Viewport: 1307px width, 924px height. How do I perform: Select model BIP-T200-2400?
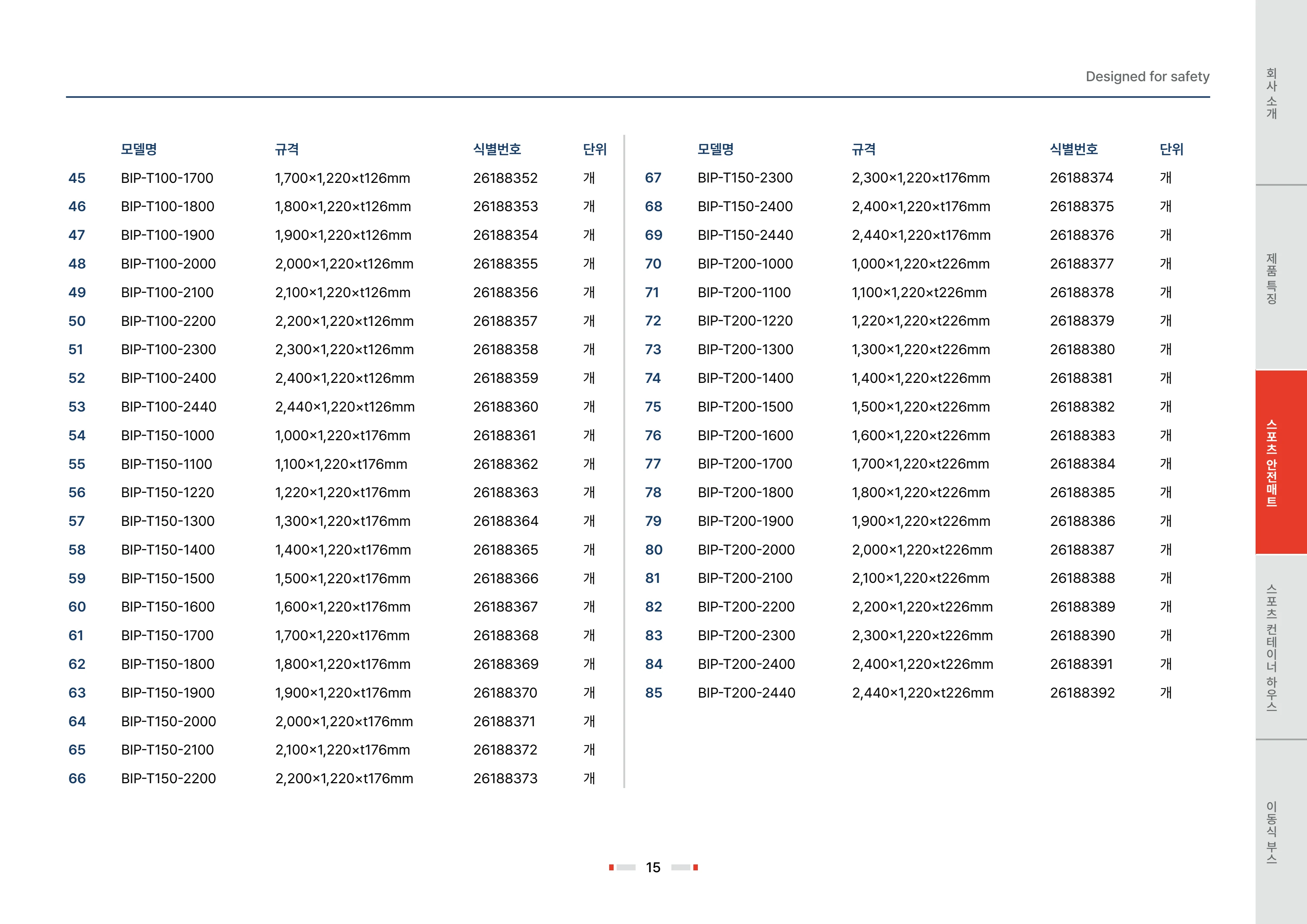746,664
